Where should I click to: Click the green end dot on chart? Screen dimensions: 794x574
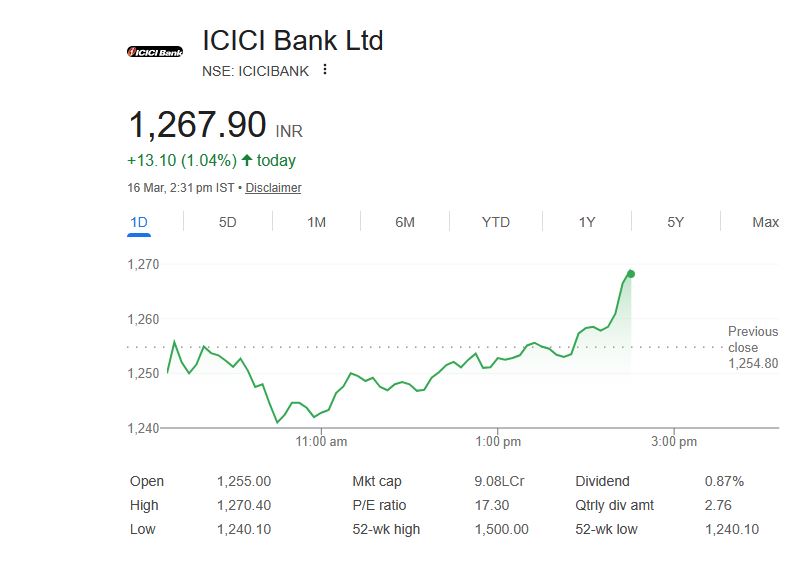pos(630,274)
